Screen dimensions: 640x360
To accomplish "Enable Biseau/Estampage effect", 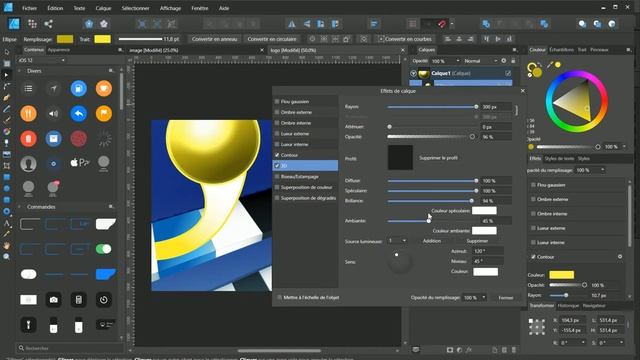I will (277, 176).
